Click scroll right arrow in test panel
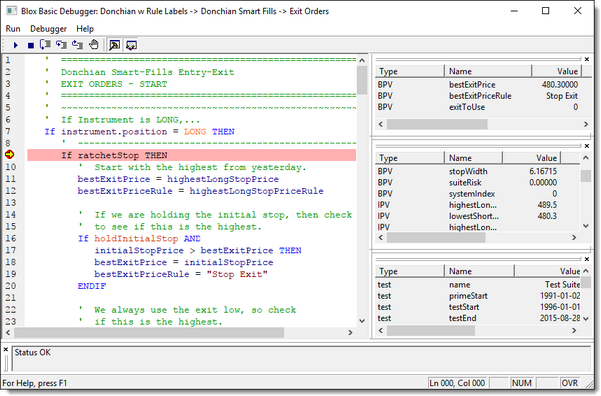 (x=574, y=330)
